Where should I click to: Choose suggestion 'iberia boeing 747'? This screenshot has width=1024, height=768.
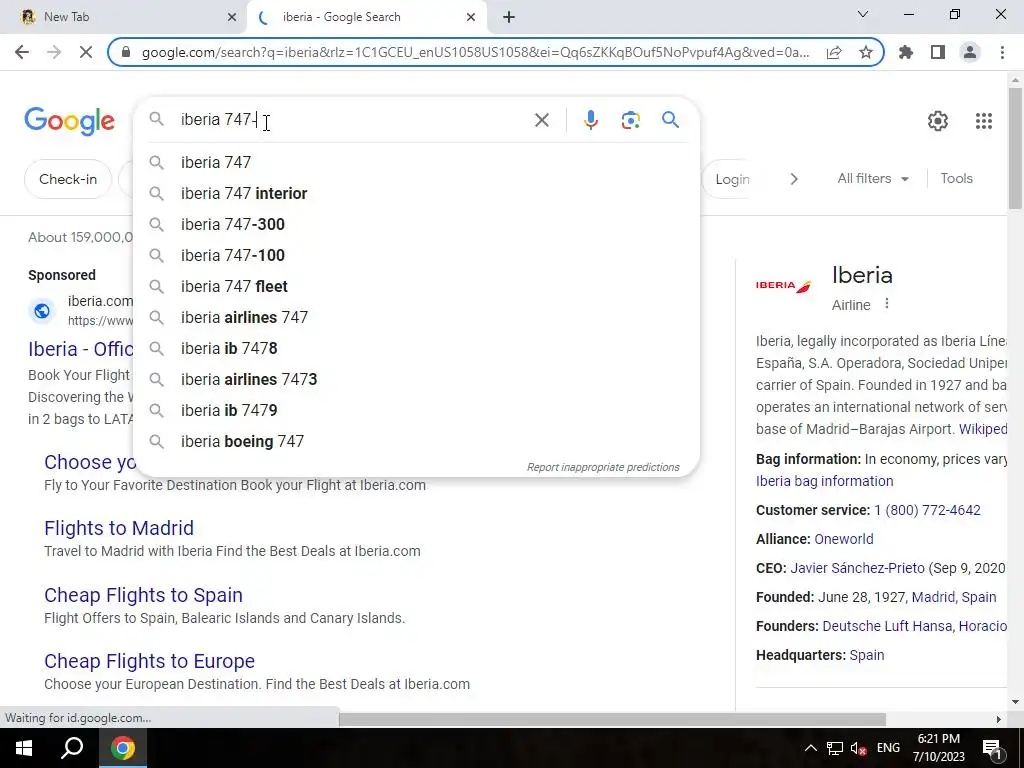[x=417, y=441]
